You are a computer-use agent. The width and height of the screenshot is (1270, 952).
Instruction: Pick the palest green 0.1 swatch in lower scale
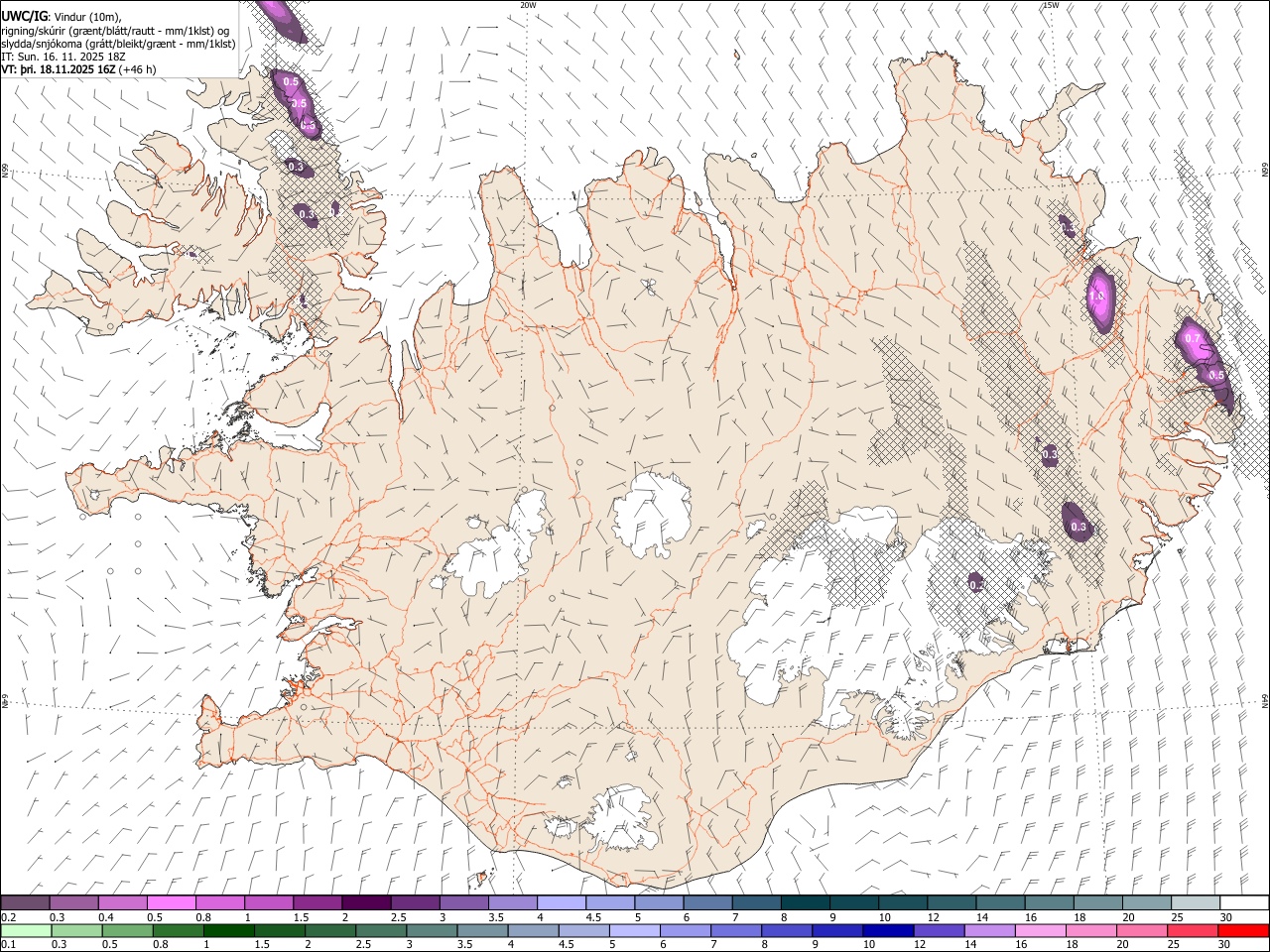pos(26,930)
